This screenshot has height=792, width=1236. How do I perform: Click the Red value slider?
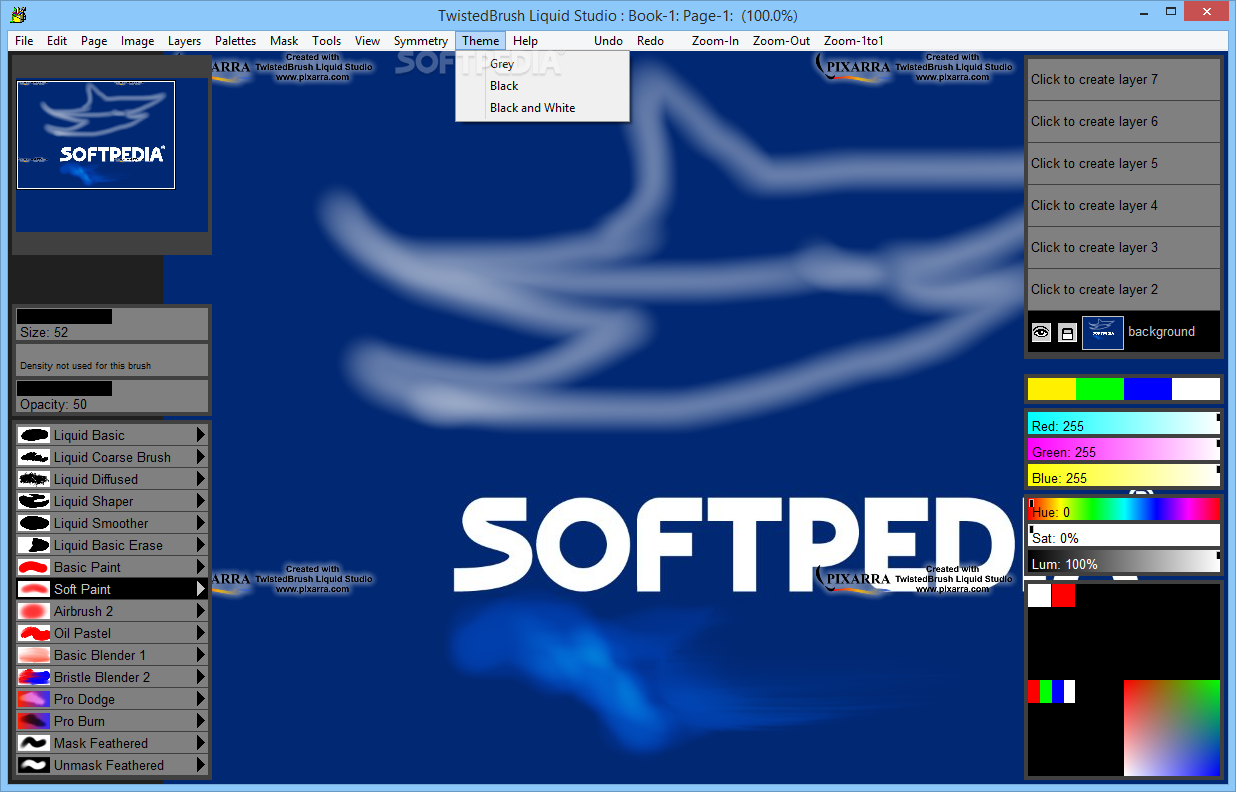[1124, 424]
